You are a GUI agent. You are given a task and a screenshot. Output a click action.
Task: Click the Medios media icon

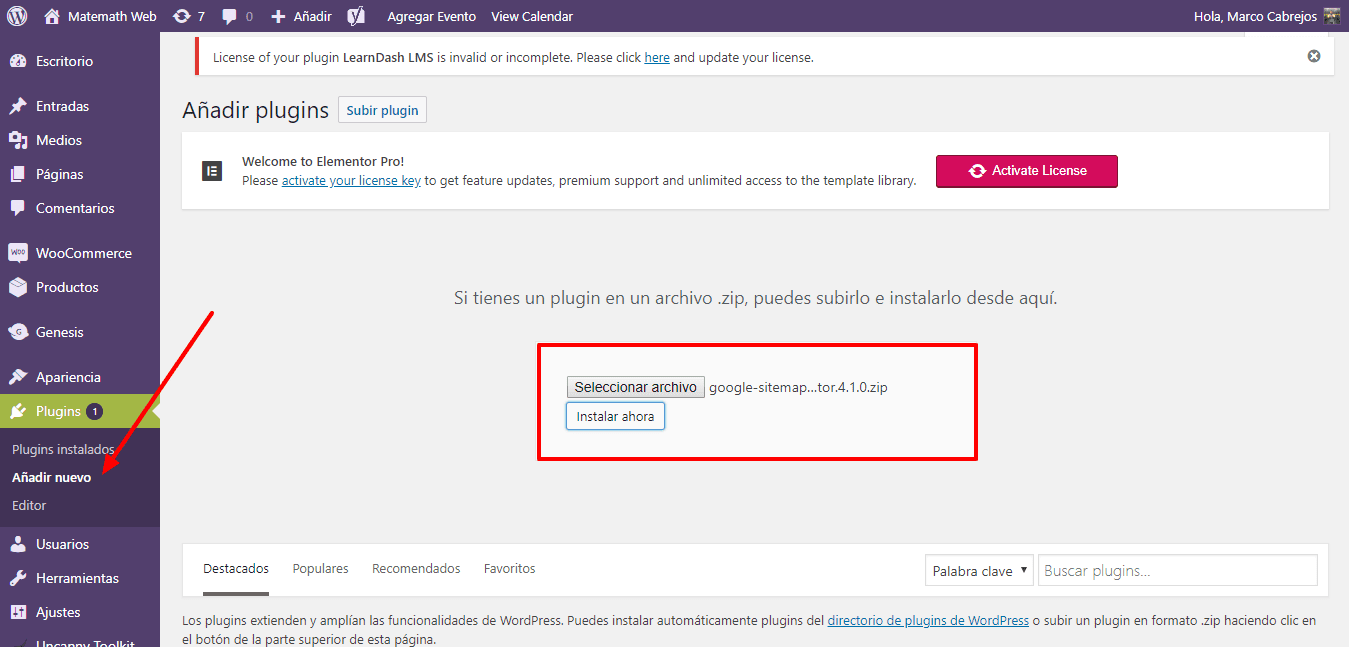18,140
